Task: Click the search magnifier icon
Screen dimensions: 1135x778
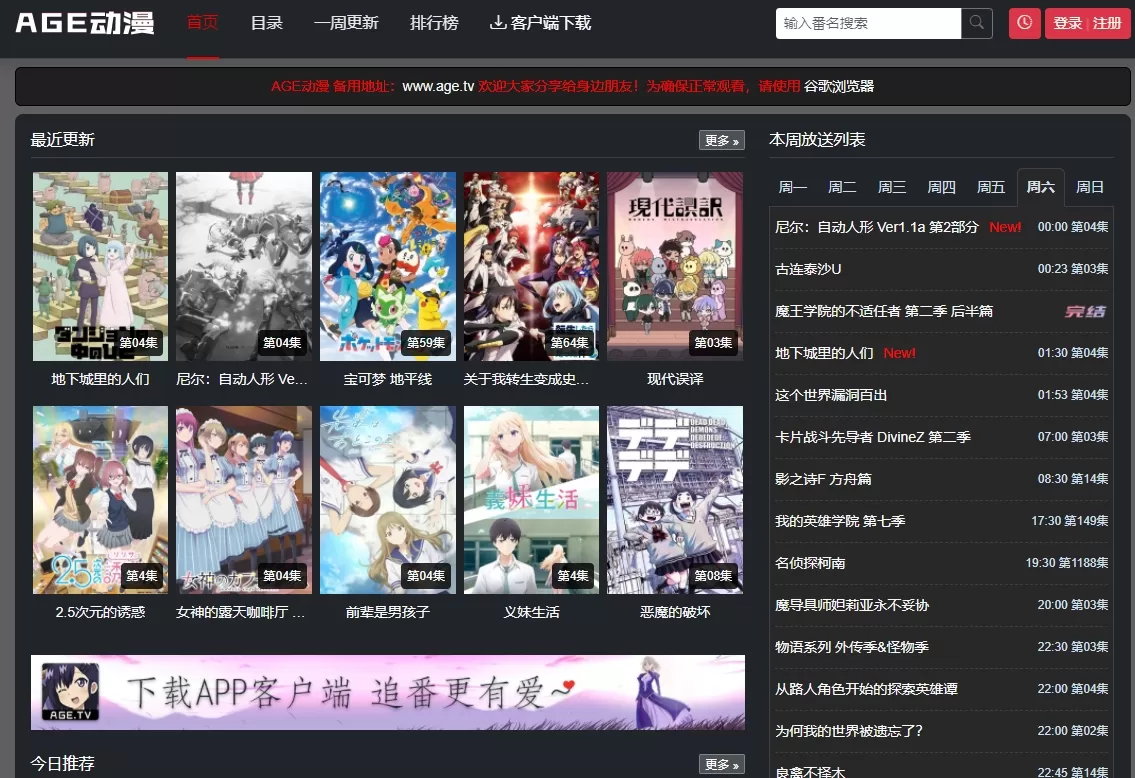Action: point(976,23)
